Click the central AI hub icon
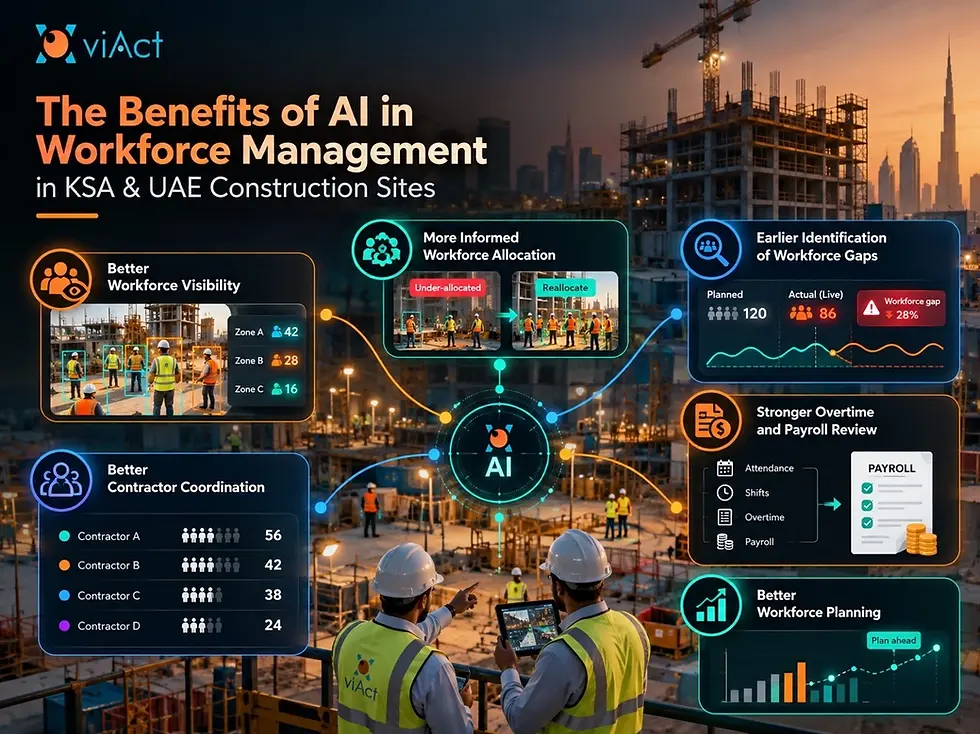Screen dimensions: 980x734 point(499,453)
